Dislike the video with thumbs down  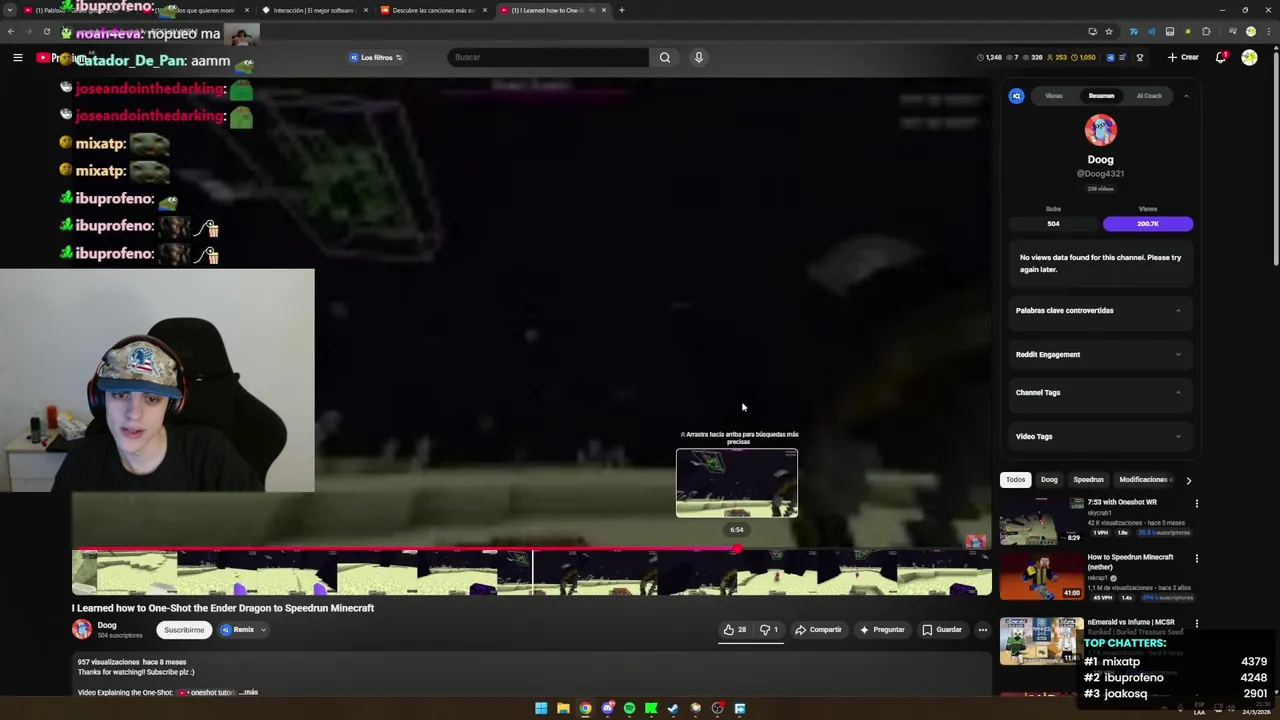[x=769, y=630]
